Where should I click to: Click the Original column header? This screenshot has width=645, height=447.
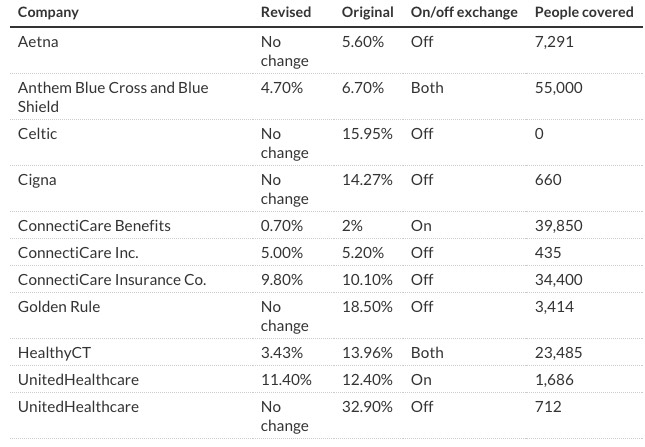(x=367, y=12)
